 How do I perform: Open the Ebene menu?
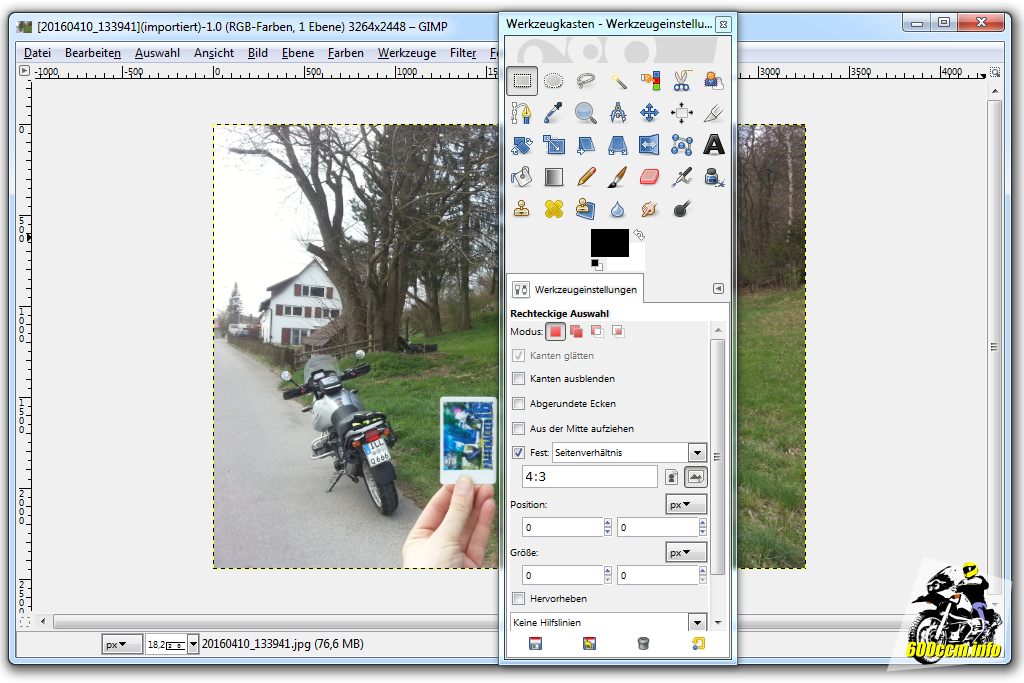point(297,53)
